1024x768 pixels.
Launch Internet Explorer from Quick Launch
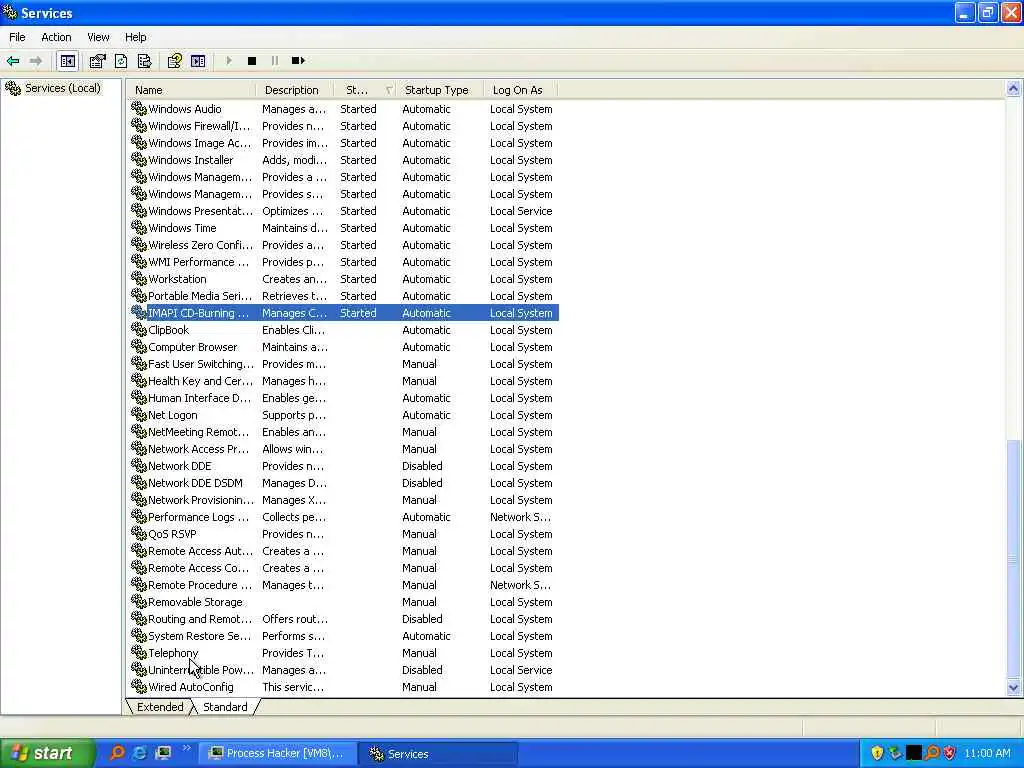[x=140, y=753]
